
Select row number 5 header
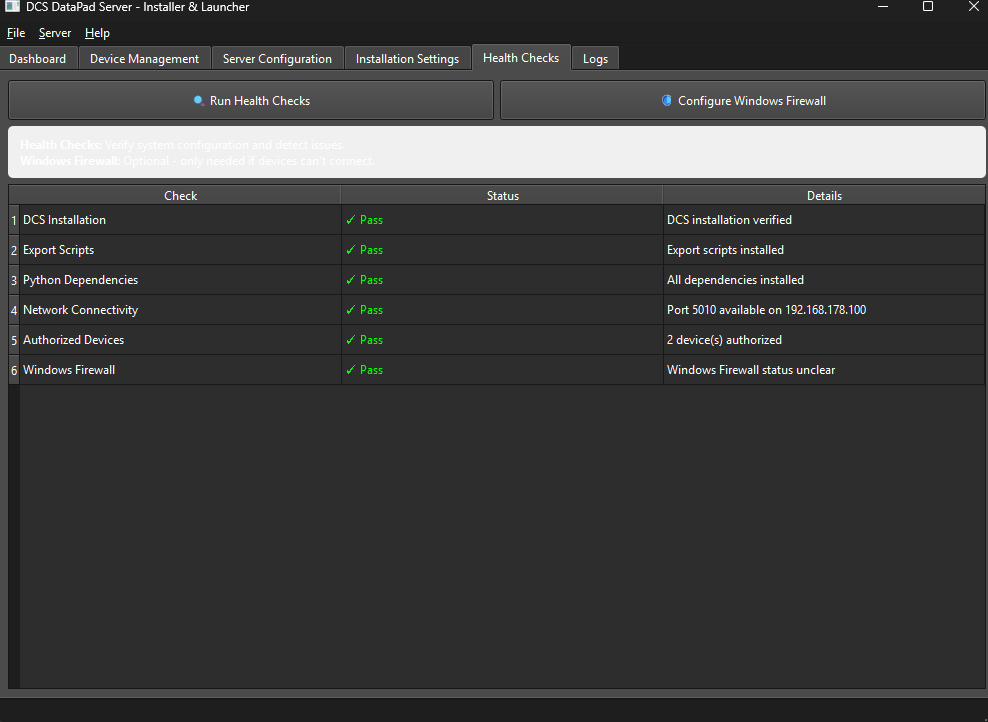point(14,340)
